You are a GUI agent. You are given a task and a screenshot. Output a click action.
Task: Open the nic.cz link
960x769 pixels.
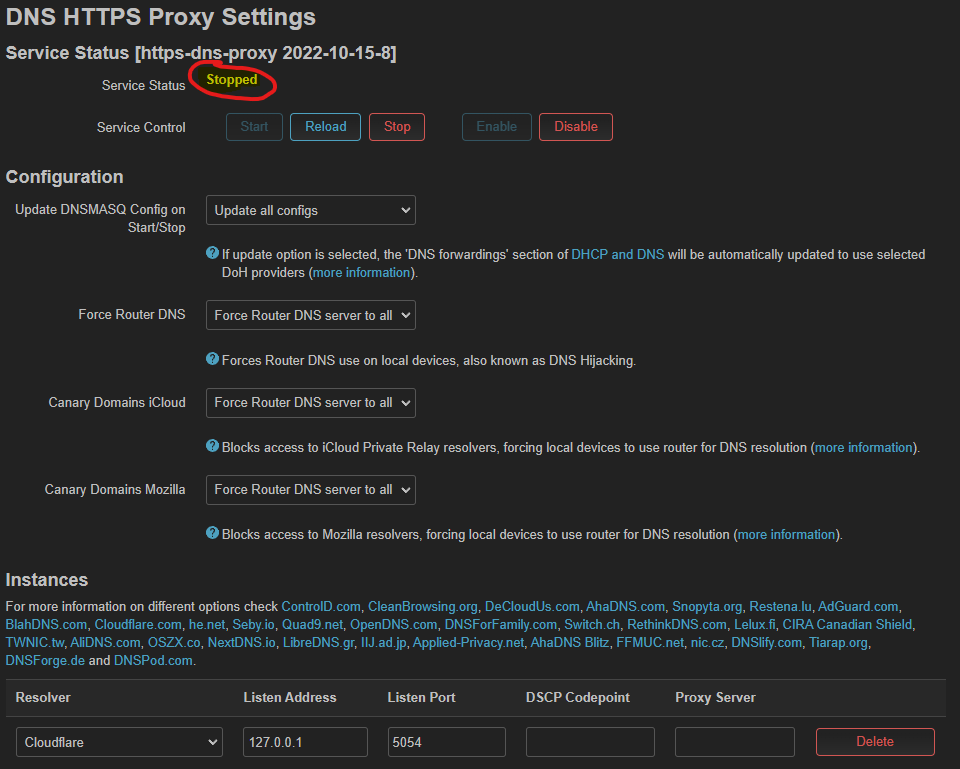pyautogui.click(x=707, y=643)
